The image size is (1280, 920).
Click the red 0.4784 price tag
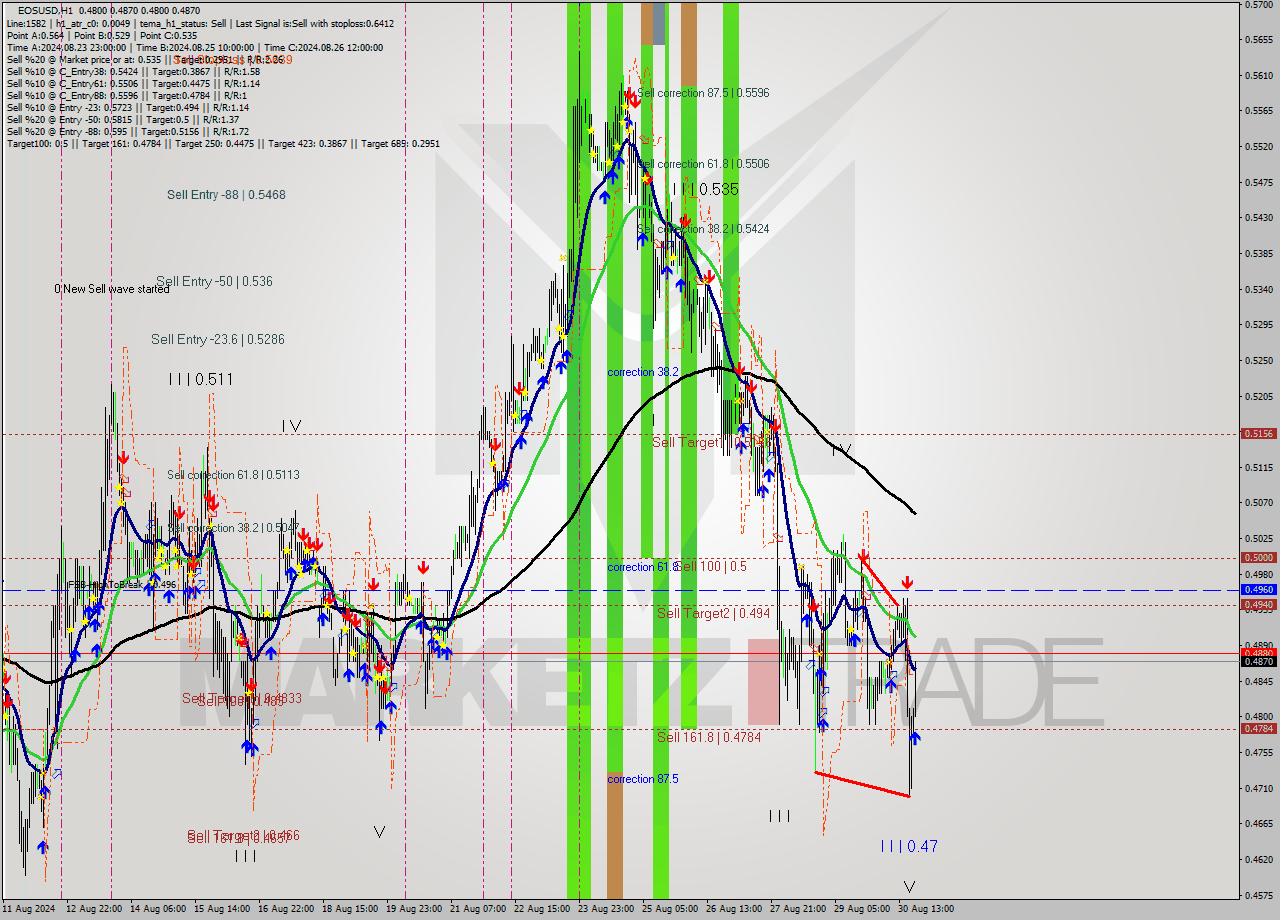click(x=1258, y=729)
